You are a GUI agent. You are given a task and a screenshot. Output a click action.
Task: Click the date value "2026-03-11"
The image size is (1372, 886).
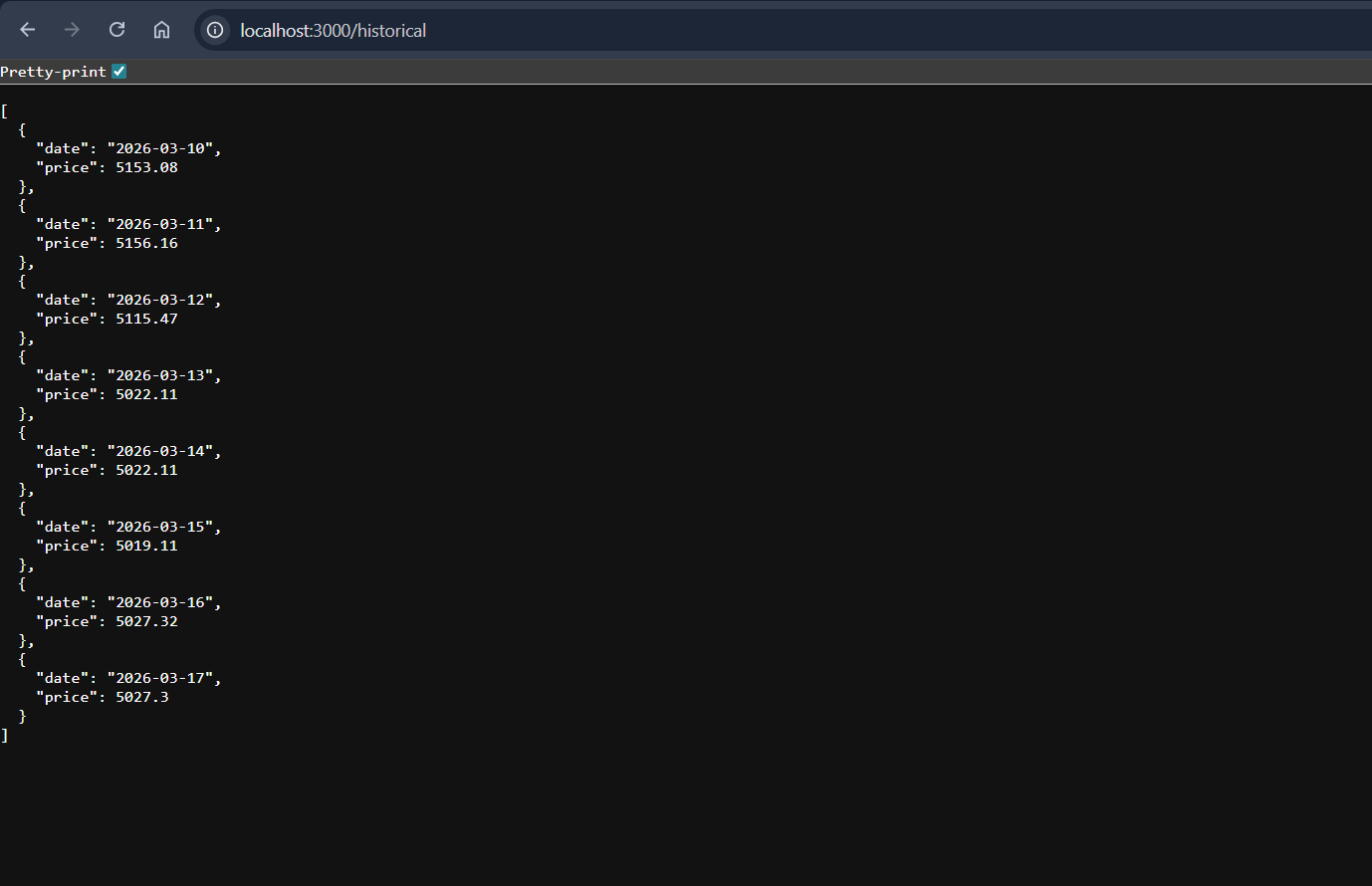coord(160,224)
